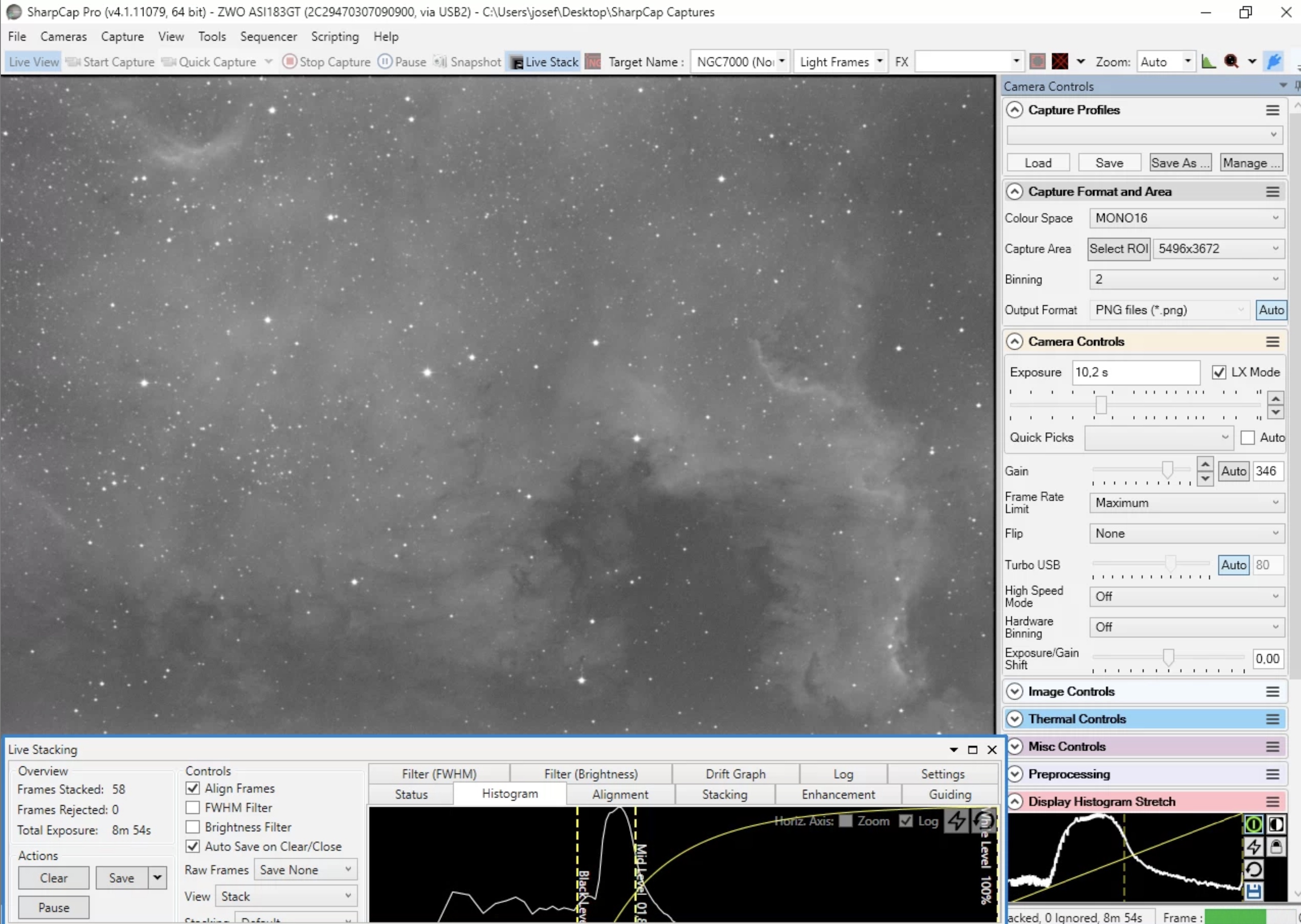
Task: Click reset icon in live stack histogram
Action: [984, 821]
